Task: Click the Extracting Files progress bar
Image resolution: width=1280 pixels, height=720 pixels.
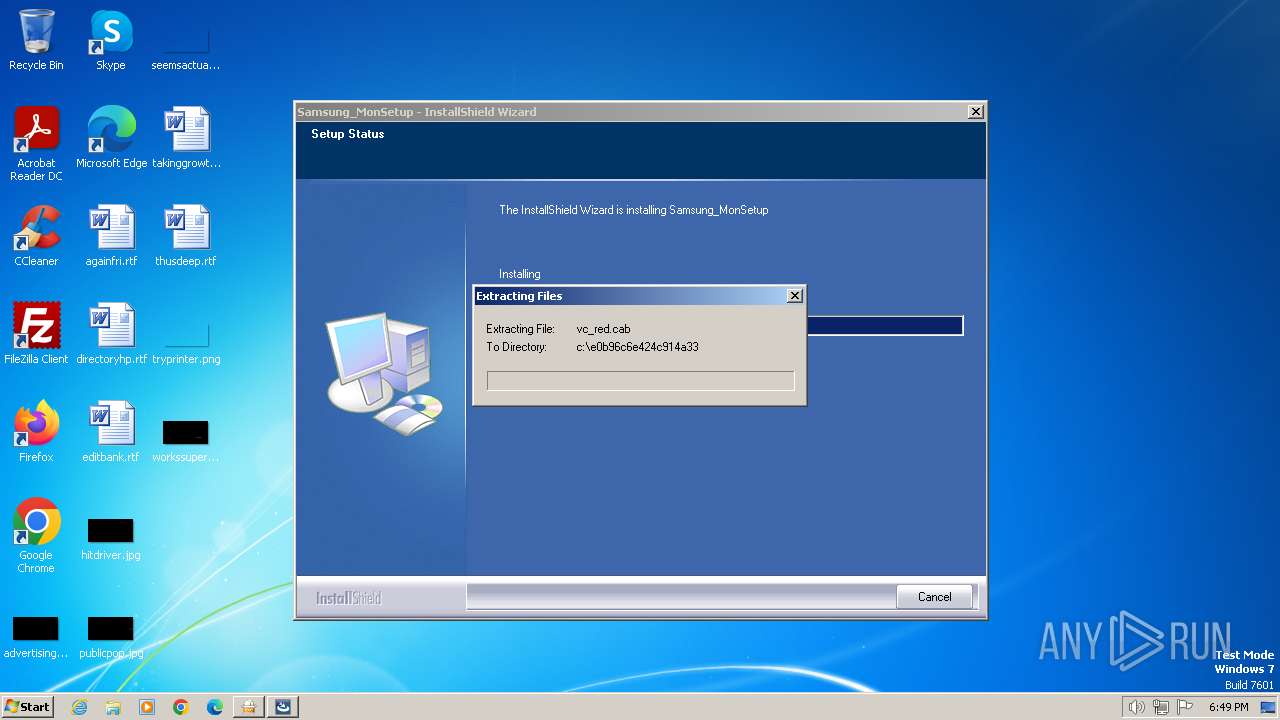Action: click(x=640, y=380)
